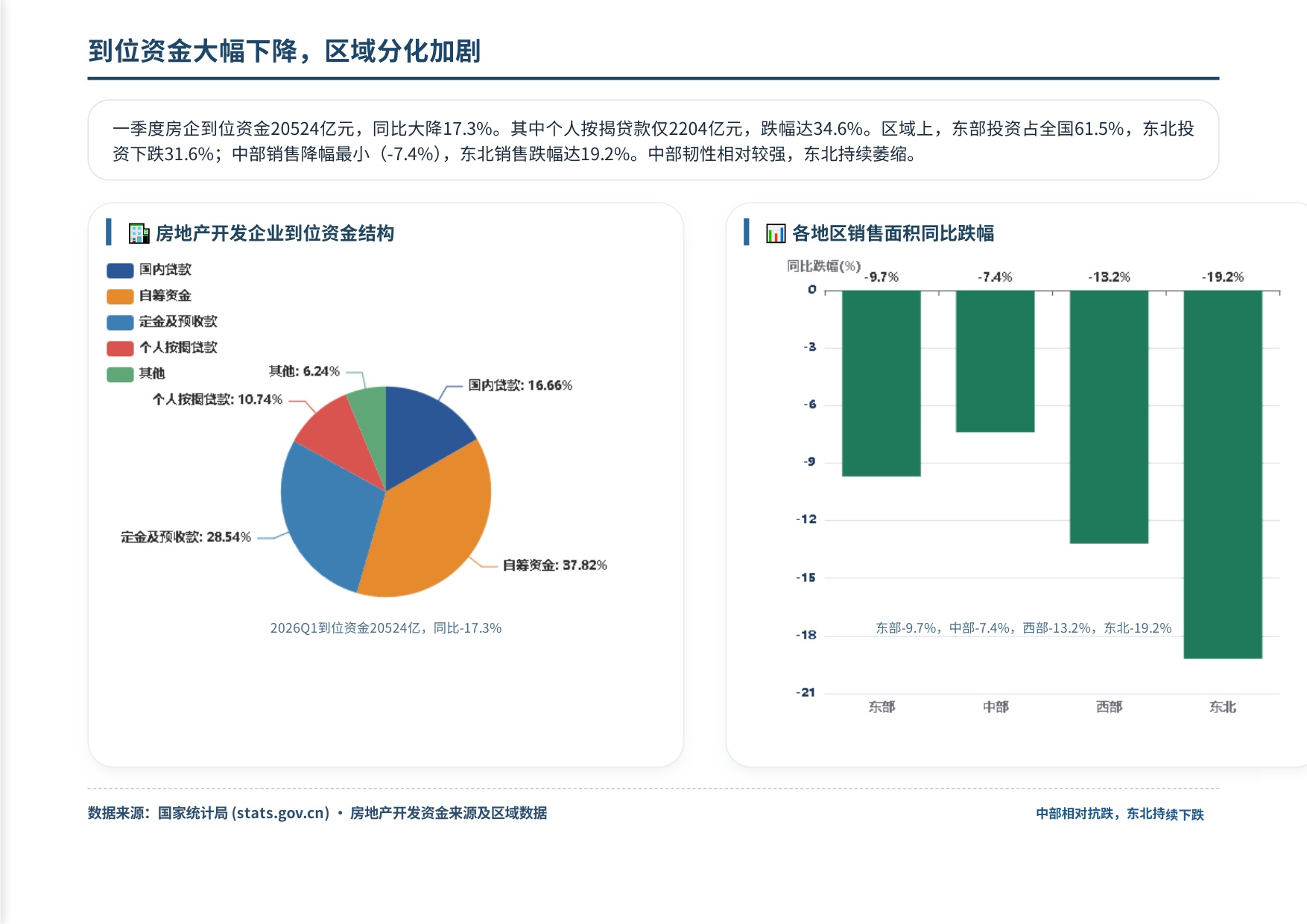The image size is (1307, 924).
Task: Click the 东部 x-axis label
Action: click(x=882, y=706)
